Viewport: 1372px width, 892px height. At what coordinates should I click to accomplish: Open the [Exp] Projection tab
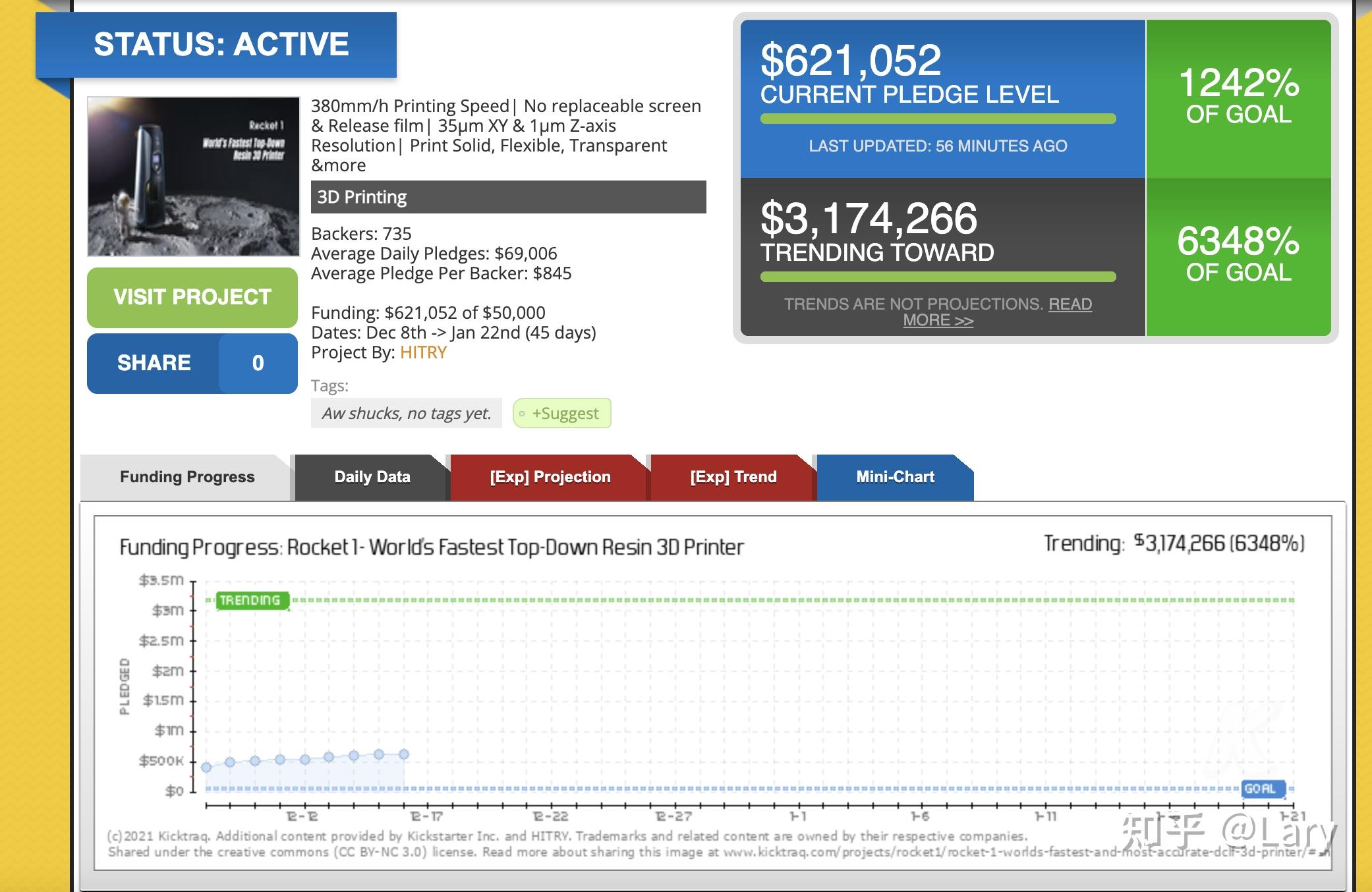pos(550,477)
